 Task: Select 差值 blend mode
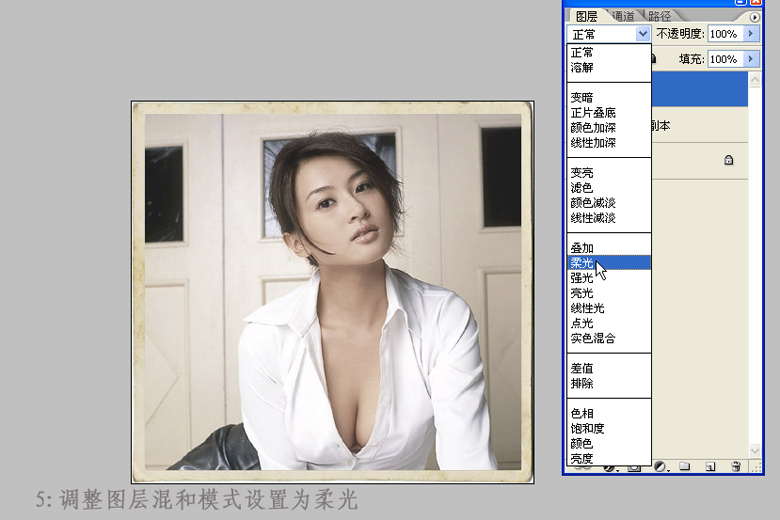[609, 368]
